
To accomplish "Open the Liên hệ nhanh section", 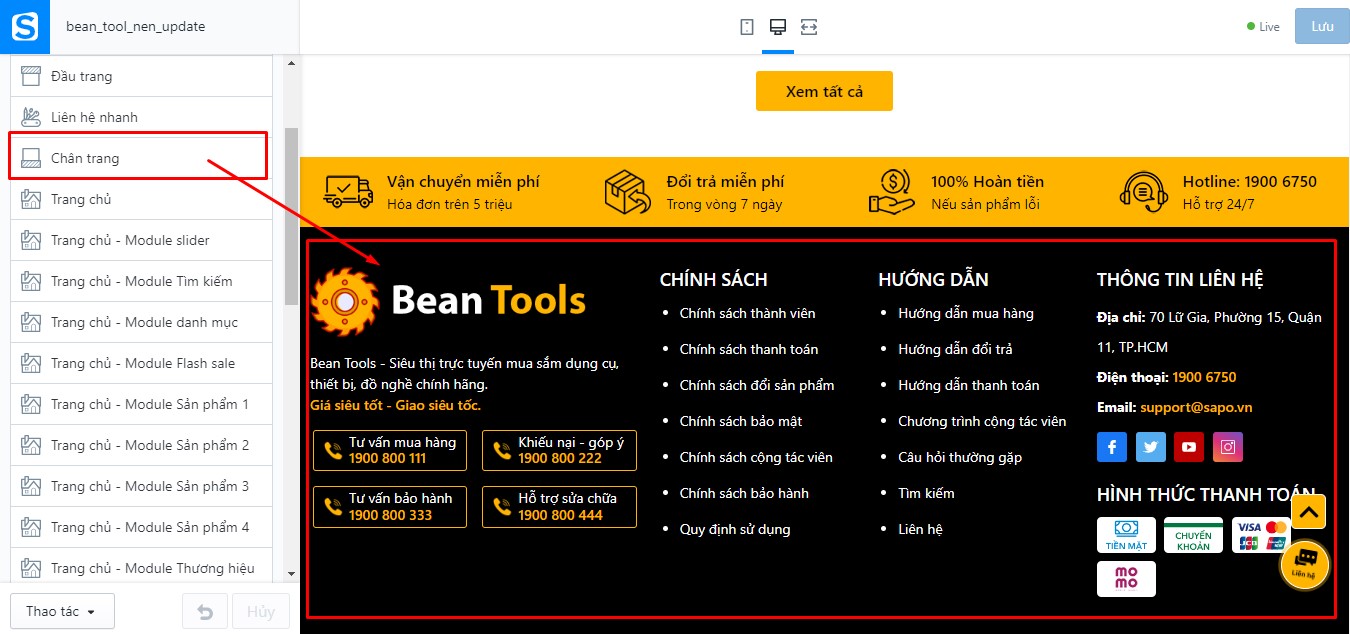I will click(x=141, y=117).
